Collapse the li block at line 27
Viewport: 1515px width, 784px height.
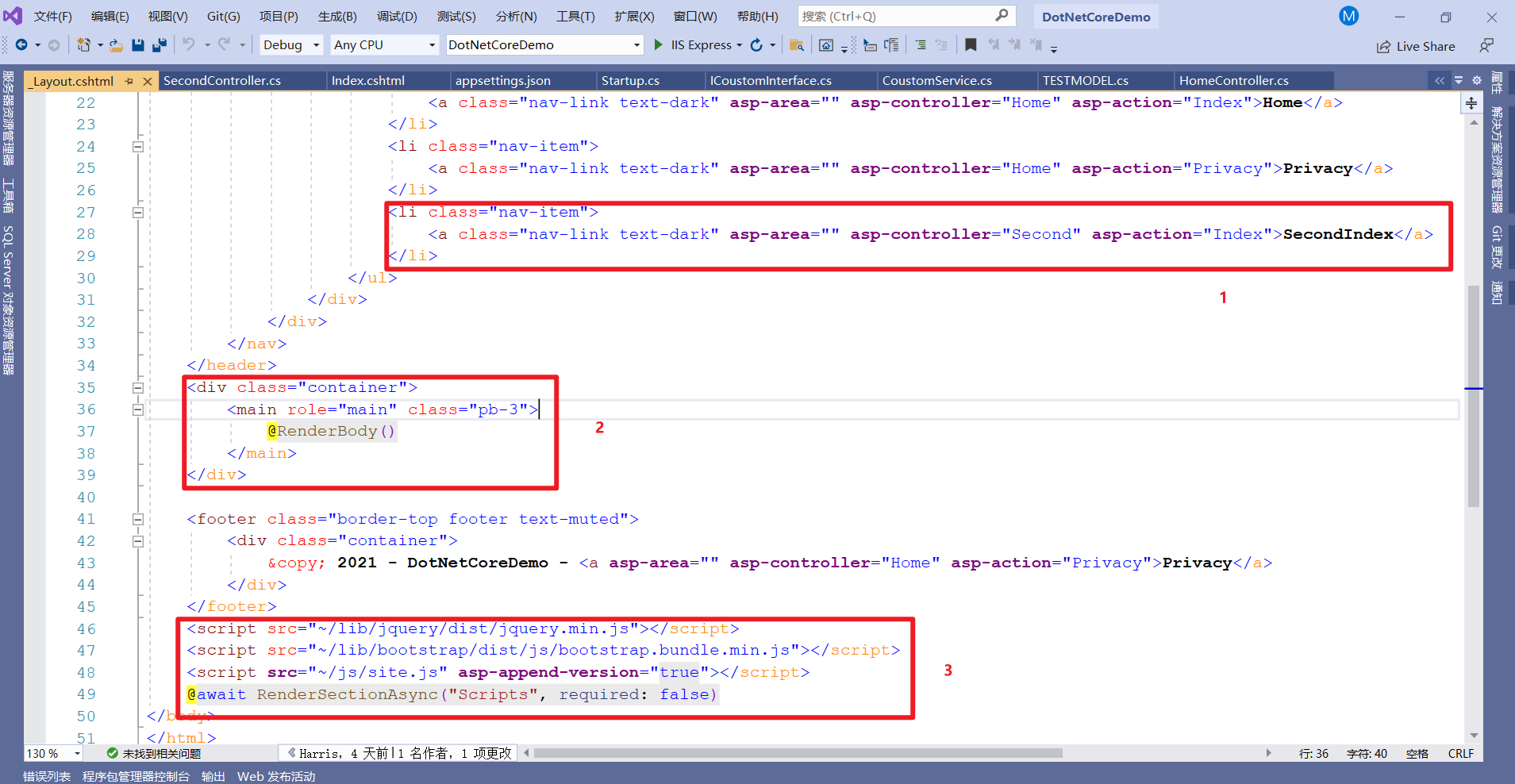pyautogui.click(x=138, y=213)
